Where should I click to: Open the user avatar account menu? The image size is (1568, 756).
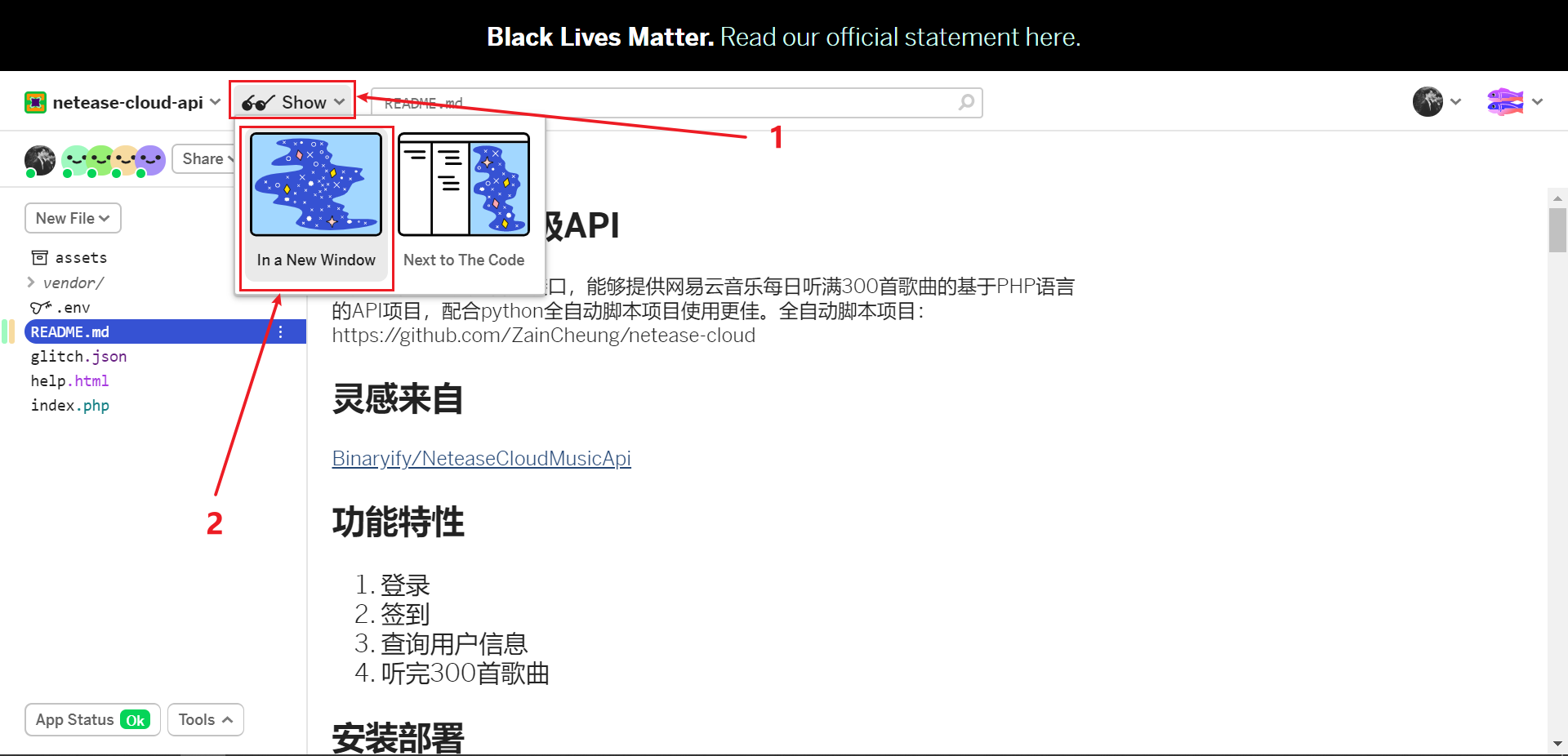click(x=1428, y=102)
